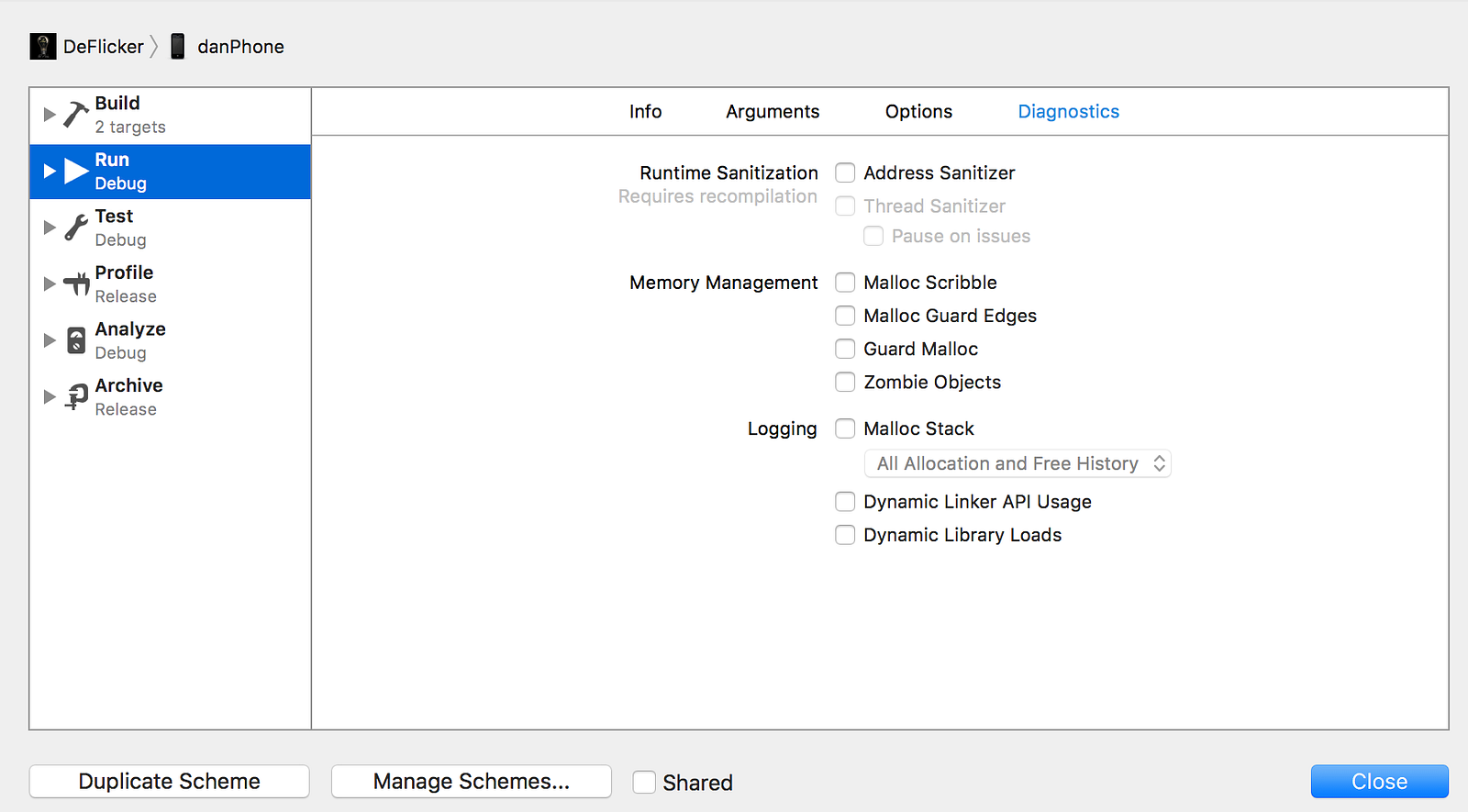Click the Analyze icon in sidebar
Viewport: 1468px width, 812px height.
pos(76,340)
